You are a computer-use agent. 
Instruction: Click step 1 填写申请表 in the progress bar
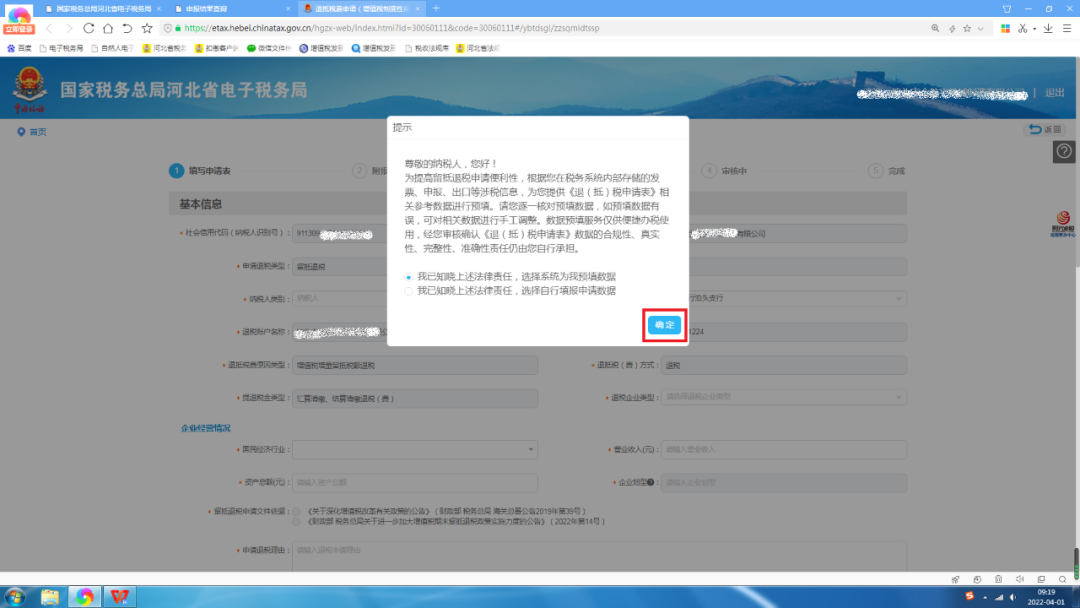200,171
